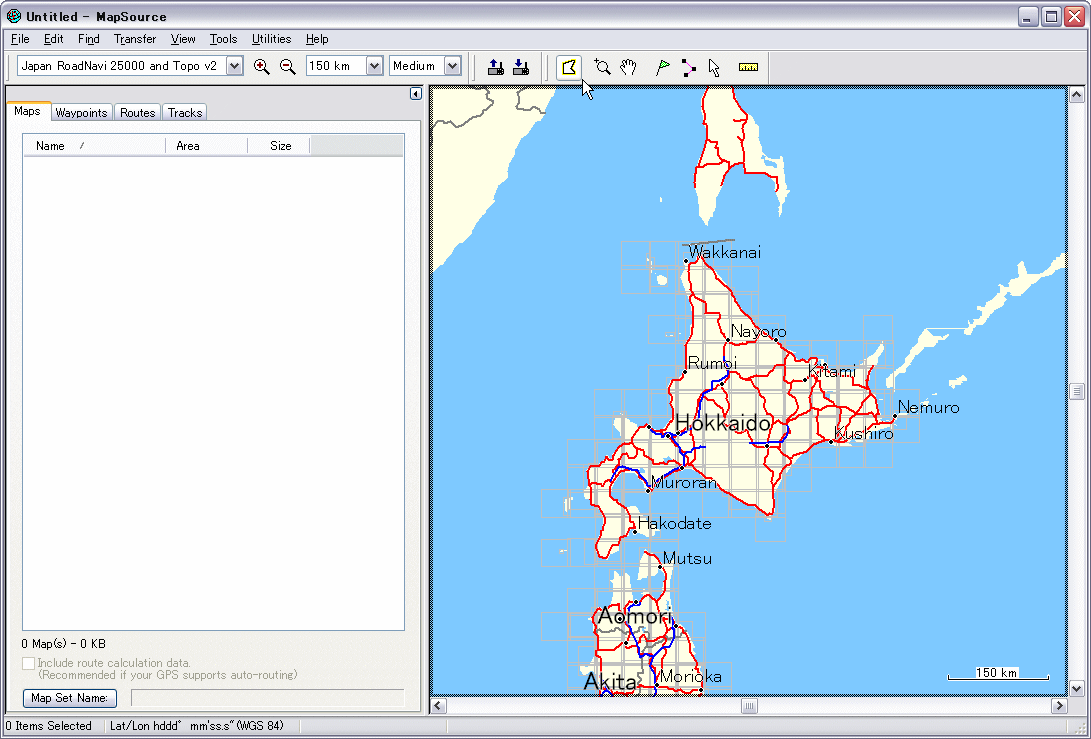Viewport: 1091px width, 739px height.
Task: Click the vertical scrollbar thumb of map
Action: 1076,391
